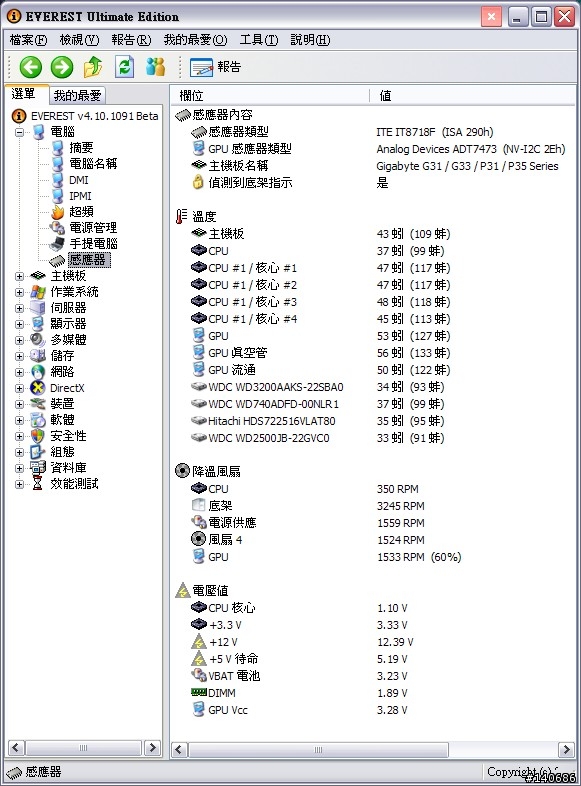Viewport: 581px width, 786px height.
Task: Expand the 裝置 tree node
Action: point(19,405)
